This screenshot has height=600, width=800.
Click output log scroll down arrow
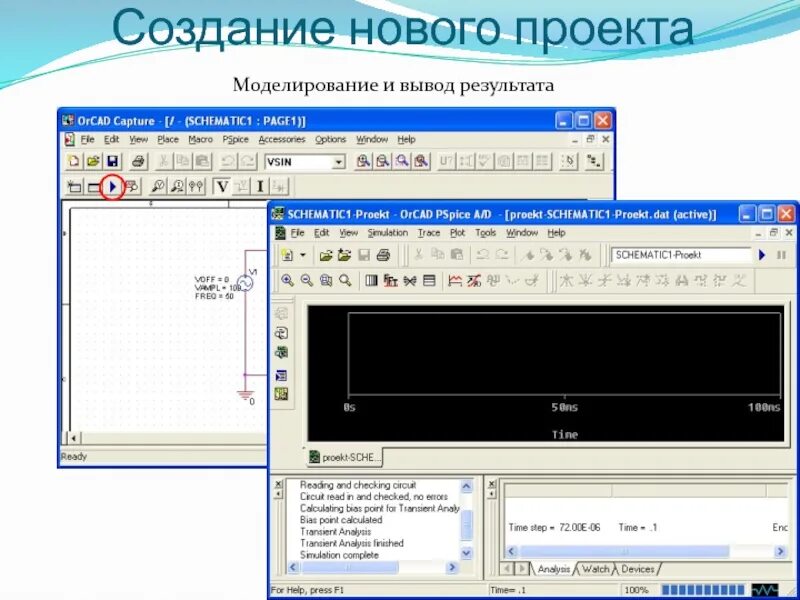pyautogui.click(x=466, y=553)
